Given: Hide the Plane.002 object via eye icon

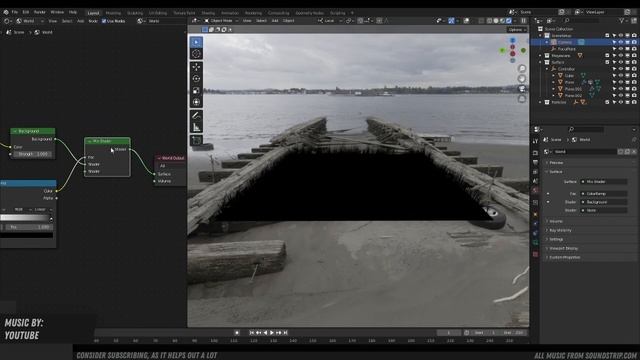Looking at the screenshot, I should pos(621,96).
